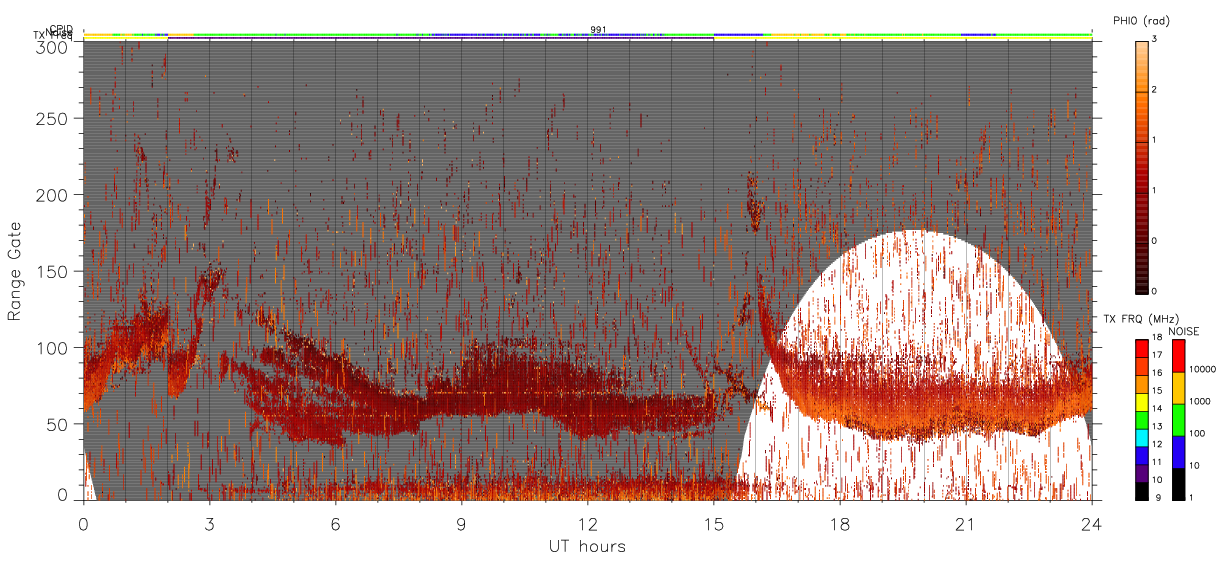Click the "PHI0 (rad)" colorbar title
Image resolution: width=1228 pixels, height=567 pixels.
1140,20
